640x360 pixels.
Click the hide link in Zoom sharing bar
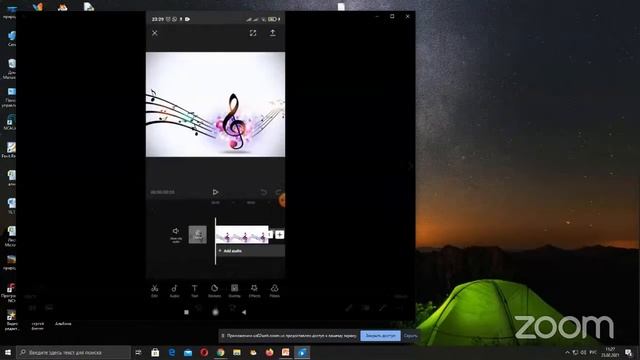click(x=410, y=336)
